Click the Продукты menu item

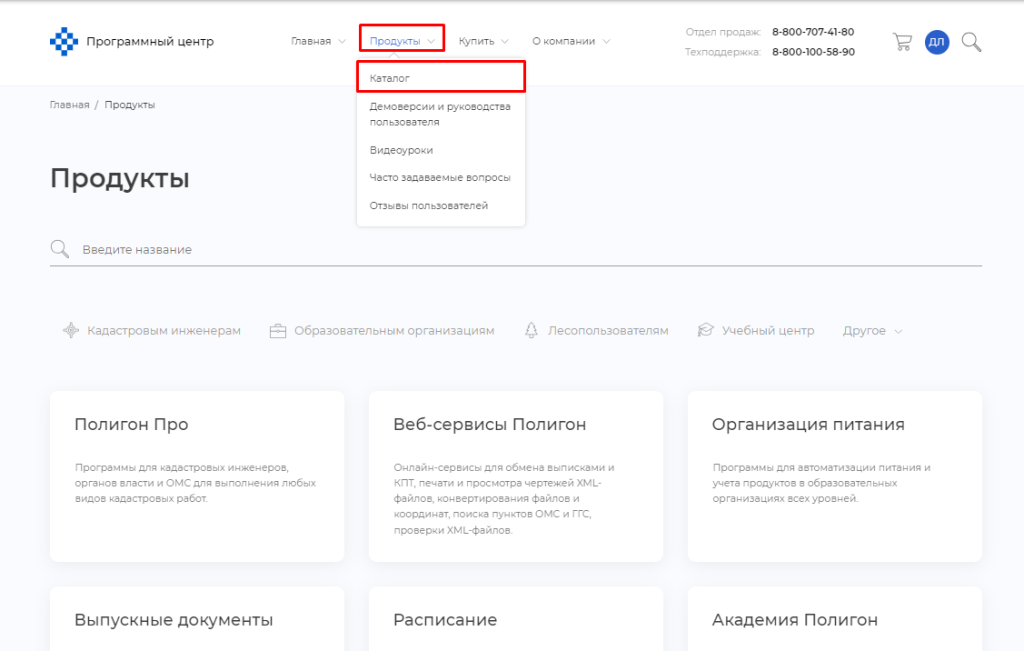[394, 41]
